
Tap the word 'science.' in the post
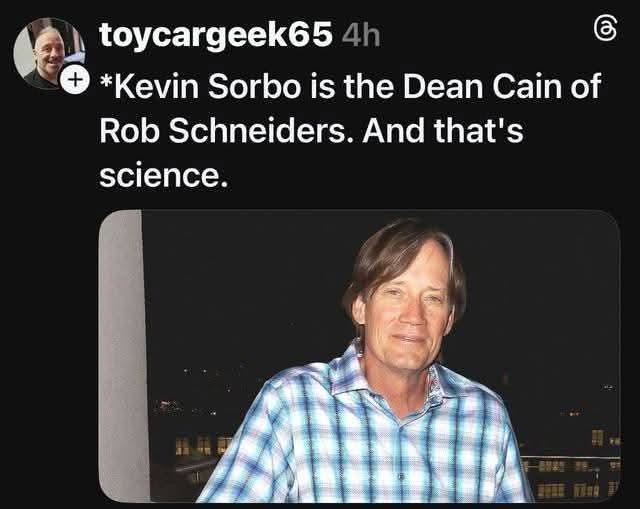[163, 175]
